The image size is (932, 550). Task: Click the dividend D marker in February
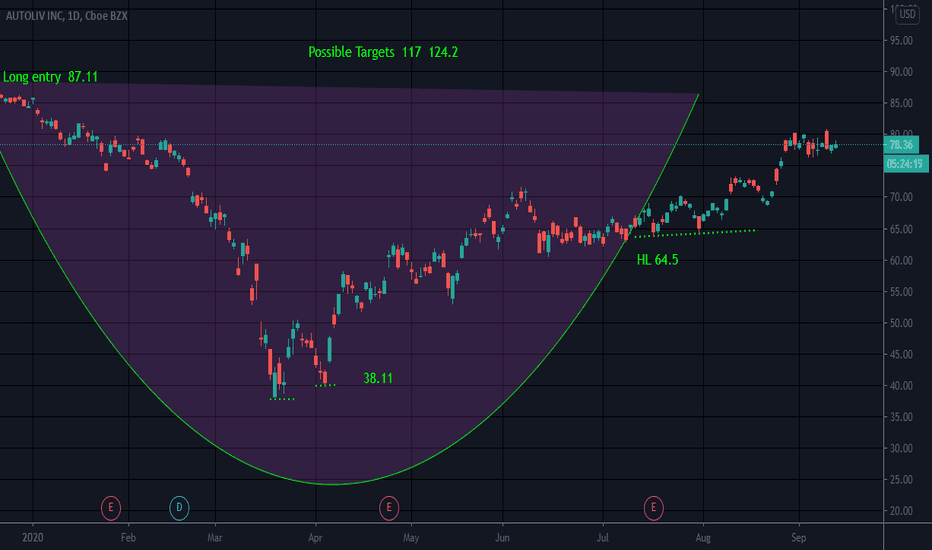pyautogui.click(x=179, y=508)
